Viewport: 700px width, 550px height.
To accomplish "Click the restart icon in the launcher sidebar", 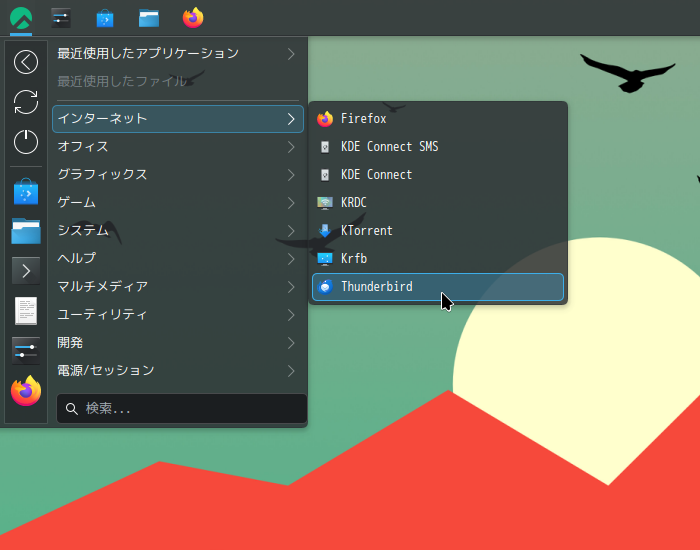I will click(x=26, y=102).
